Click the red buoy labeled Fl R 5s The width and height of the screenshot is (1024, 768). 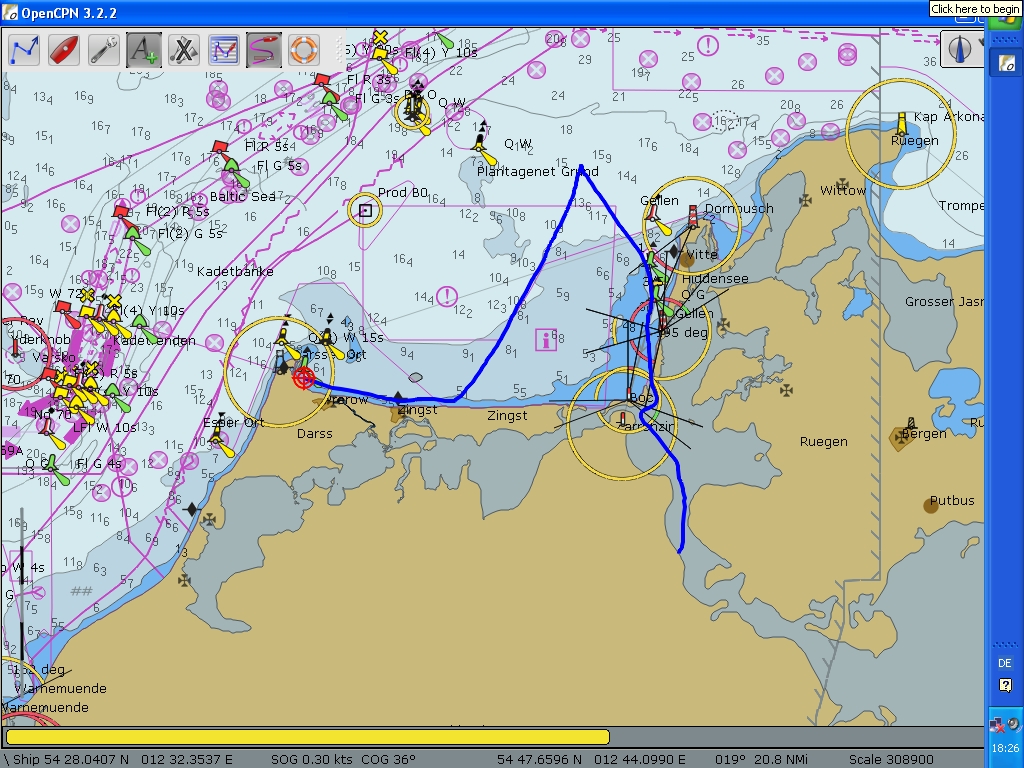(x=221, y=148)
